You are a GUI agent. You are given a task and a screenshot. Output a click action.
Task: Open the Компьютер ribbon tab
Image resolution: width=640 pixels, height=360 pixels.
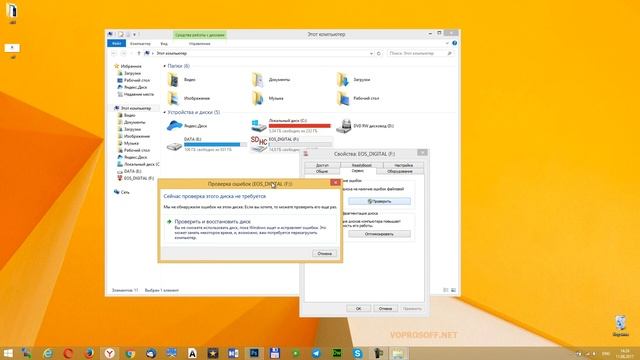tap(140, 43)
